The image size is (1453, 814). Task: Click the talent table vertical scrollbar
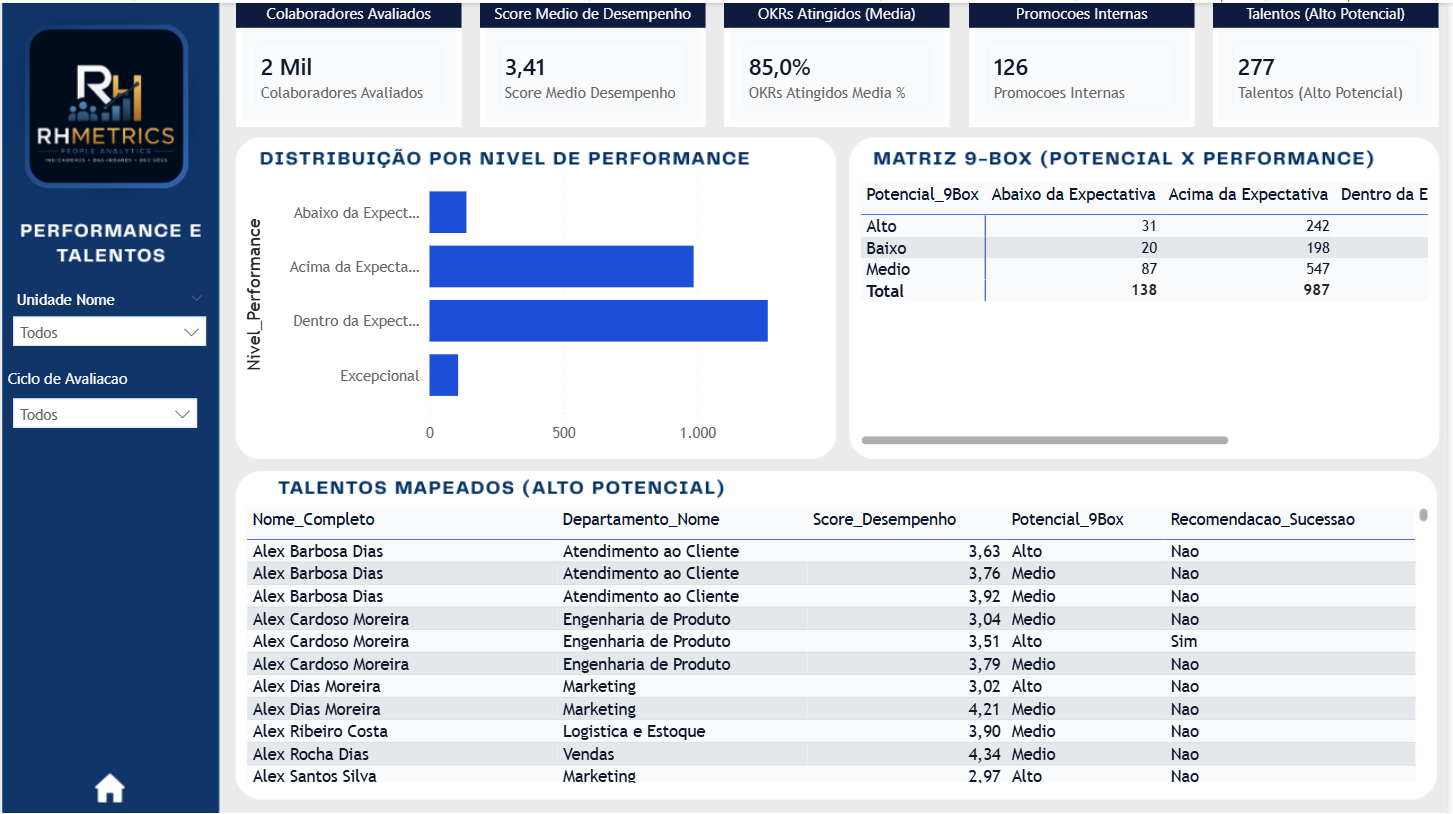[1423, 515]
